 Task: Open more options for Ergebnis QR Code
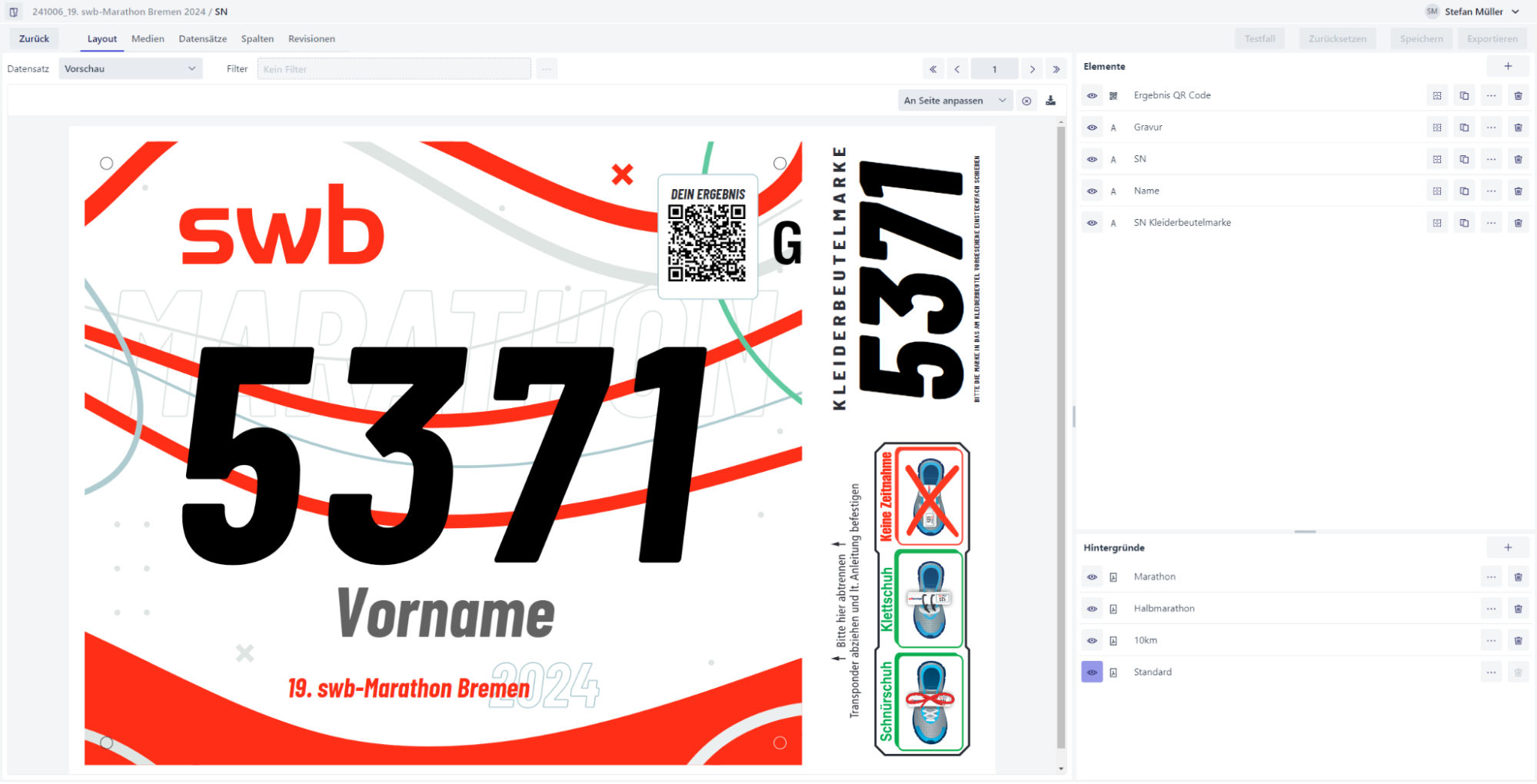pyautogui.click(x=1491, y=96)
